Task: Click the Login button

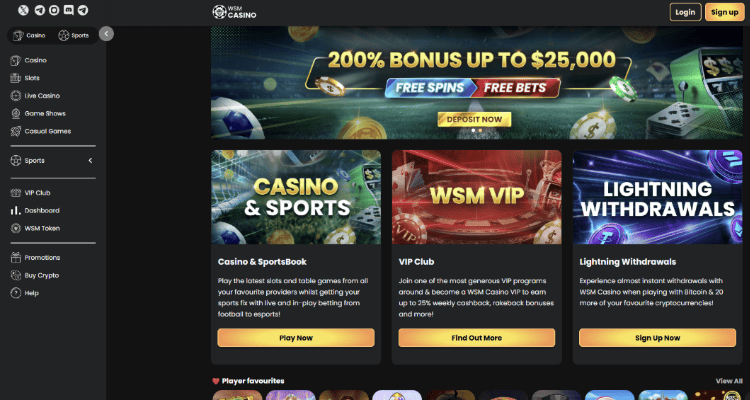Action: click(685, 12)
